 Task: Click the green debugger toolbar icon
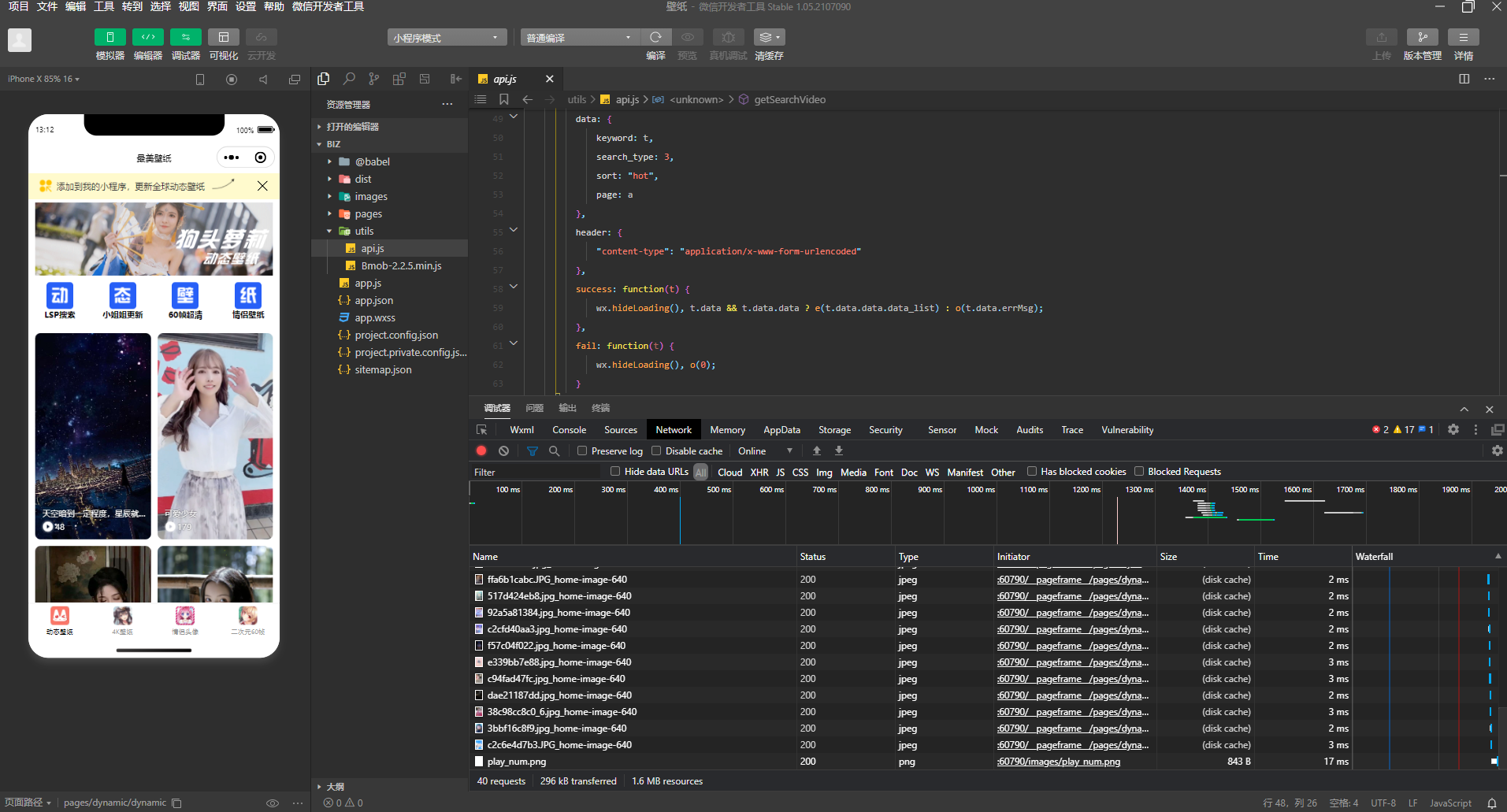(185, 37)
